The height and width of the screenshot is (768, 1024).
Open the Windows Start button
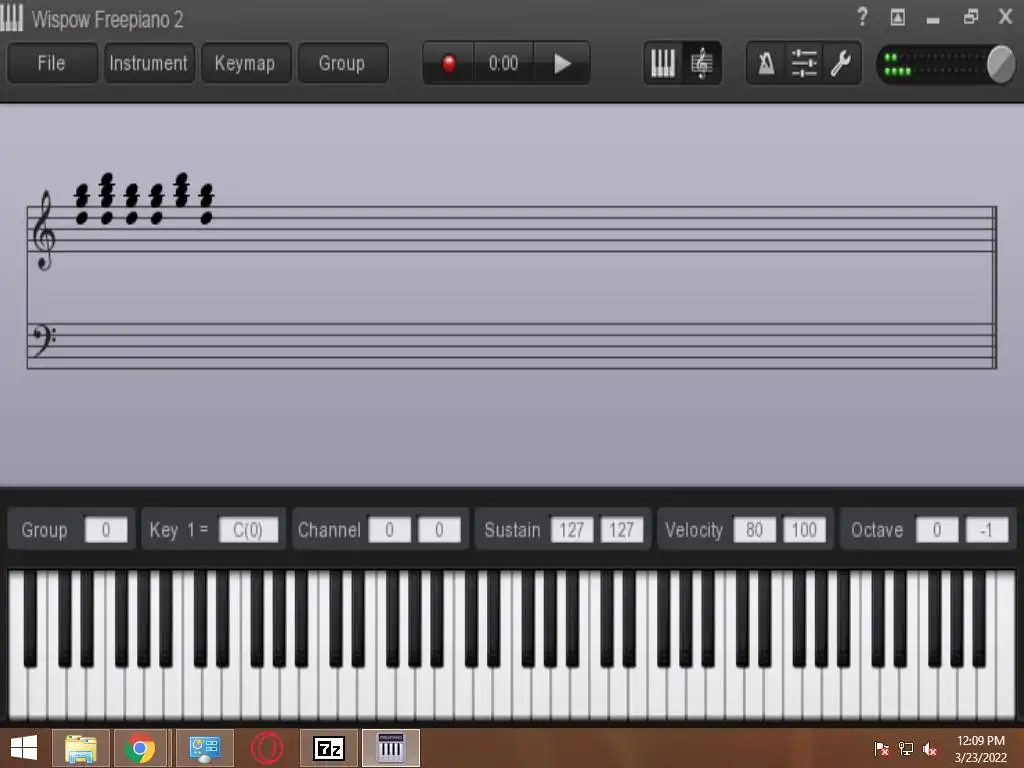(x=24, y=748)
